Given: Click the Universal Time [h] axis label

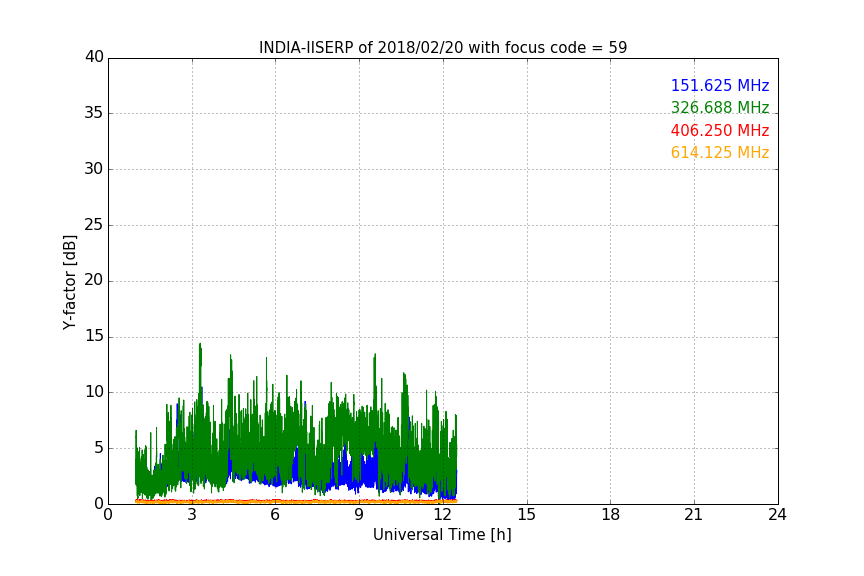Looking at the screenshot, I should (442, 535).
